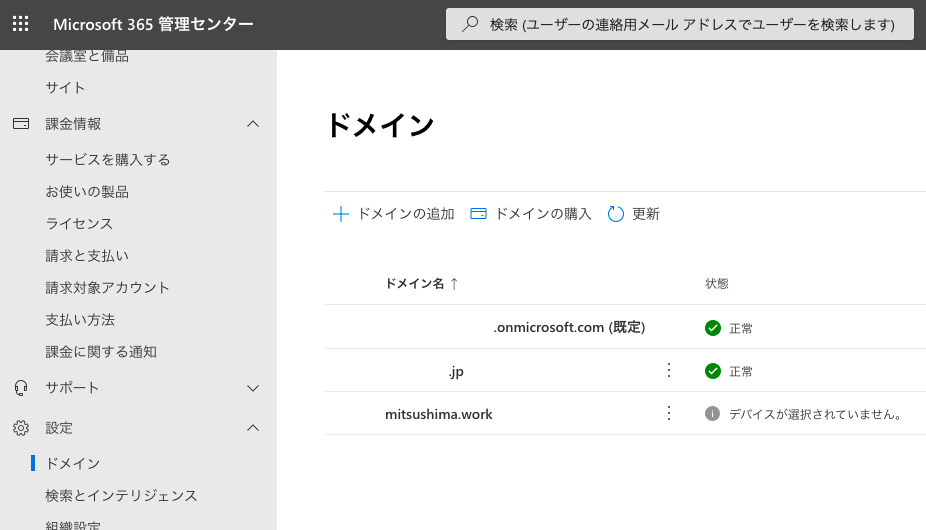Select the サポート sidebar heading
The image size is (926, 530).
[72, 388]
